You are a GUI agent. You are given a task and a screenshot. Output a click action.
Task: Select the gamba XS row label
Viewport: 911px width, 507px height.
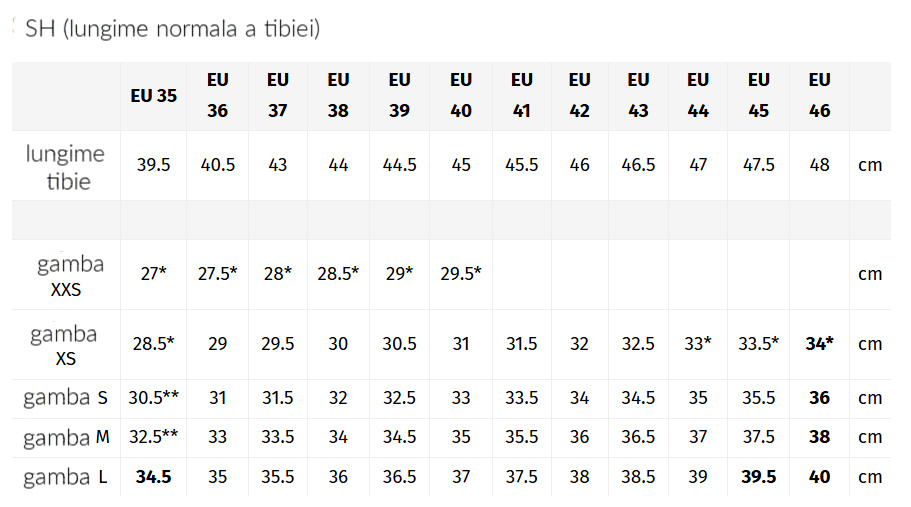64,345
